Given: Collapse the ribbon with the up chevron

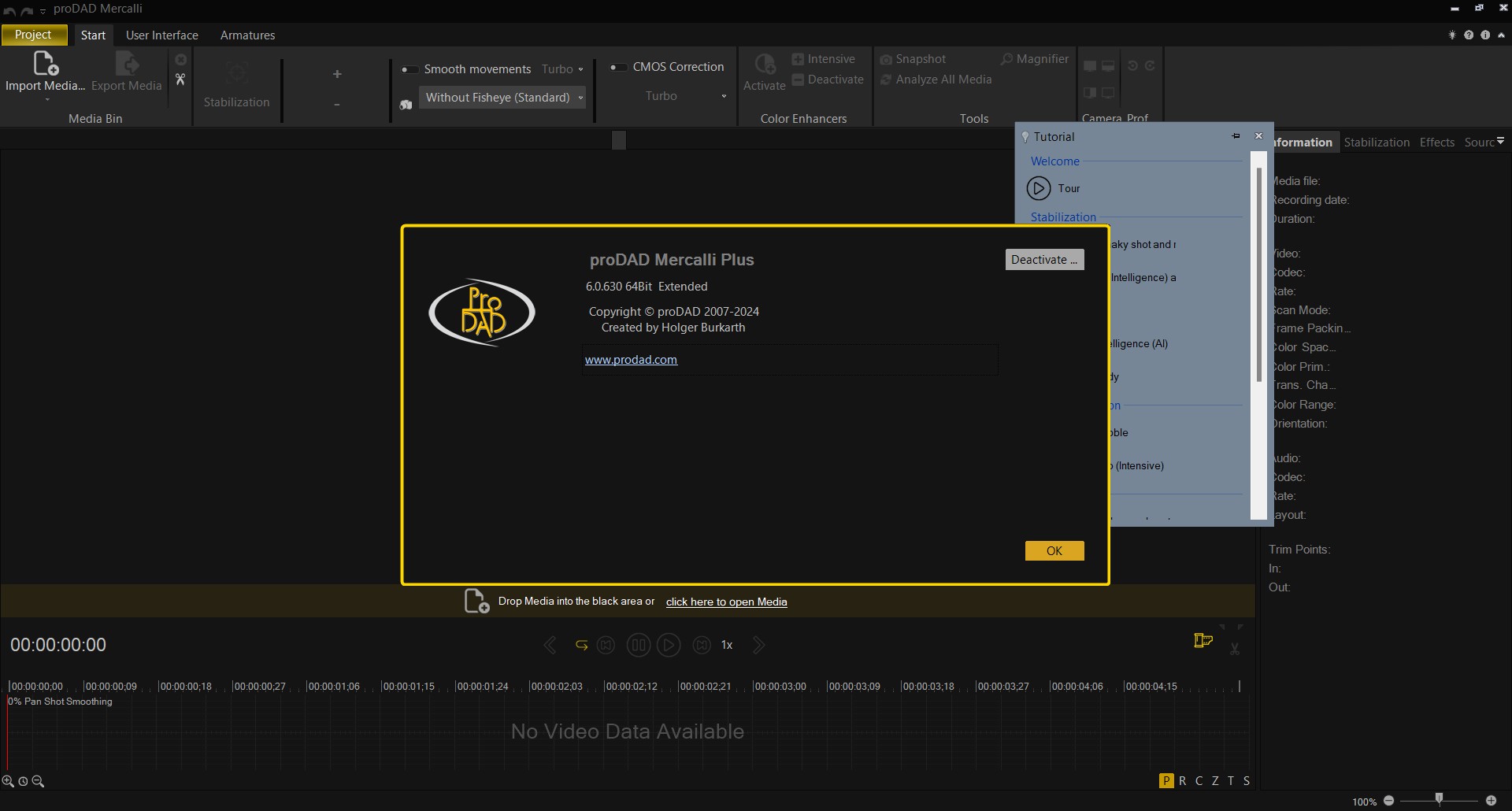Looking at the screenshot, I should pos(1502,35).
